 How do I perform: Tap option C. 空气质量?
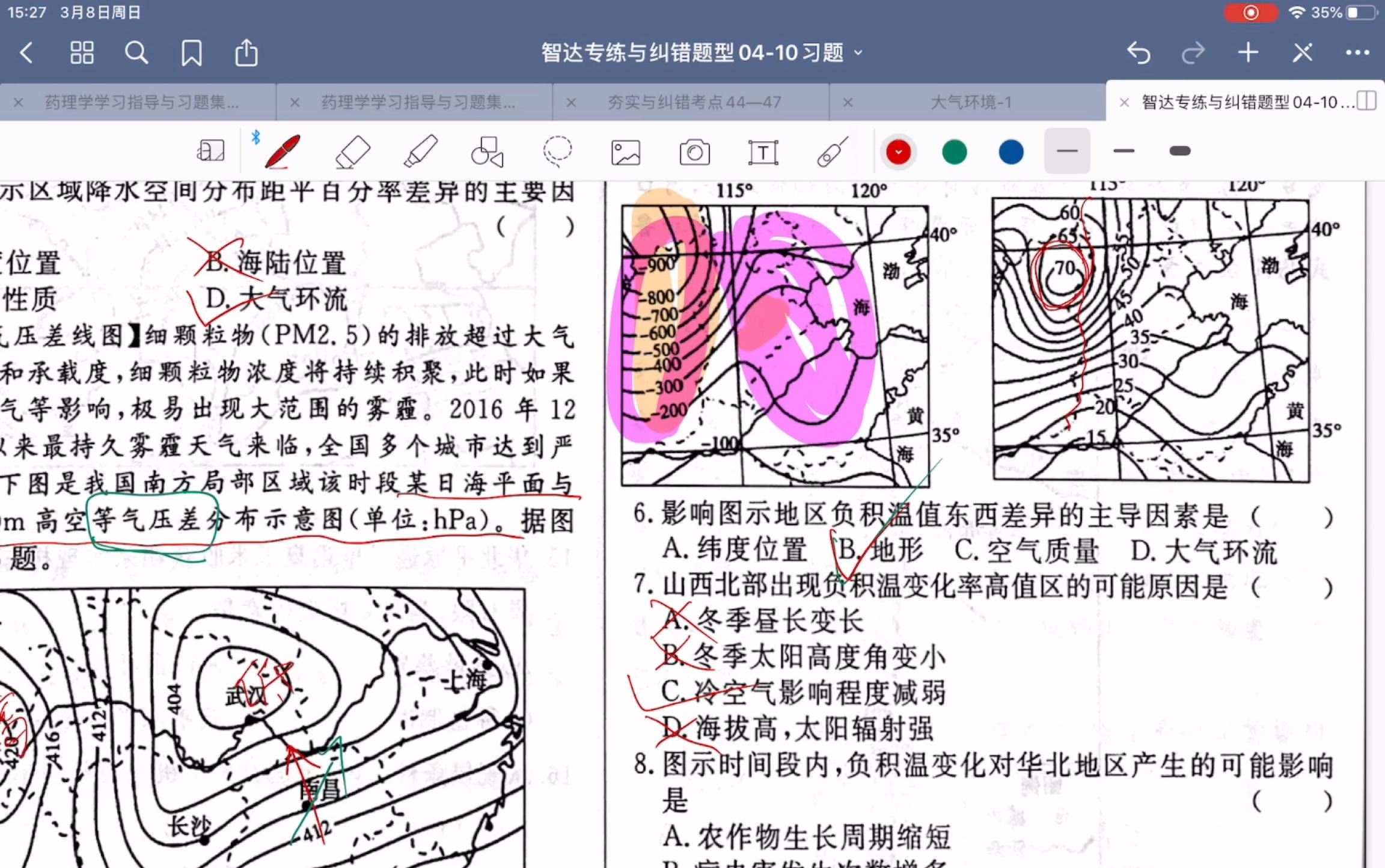click(1027, 551)
